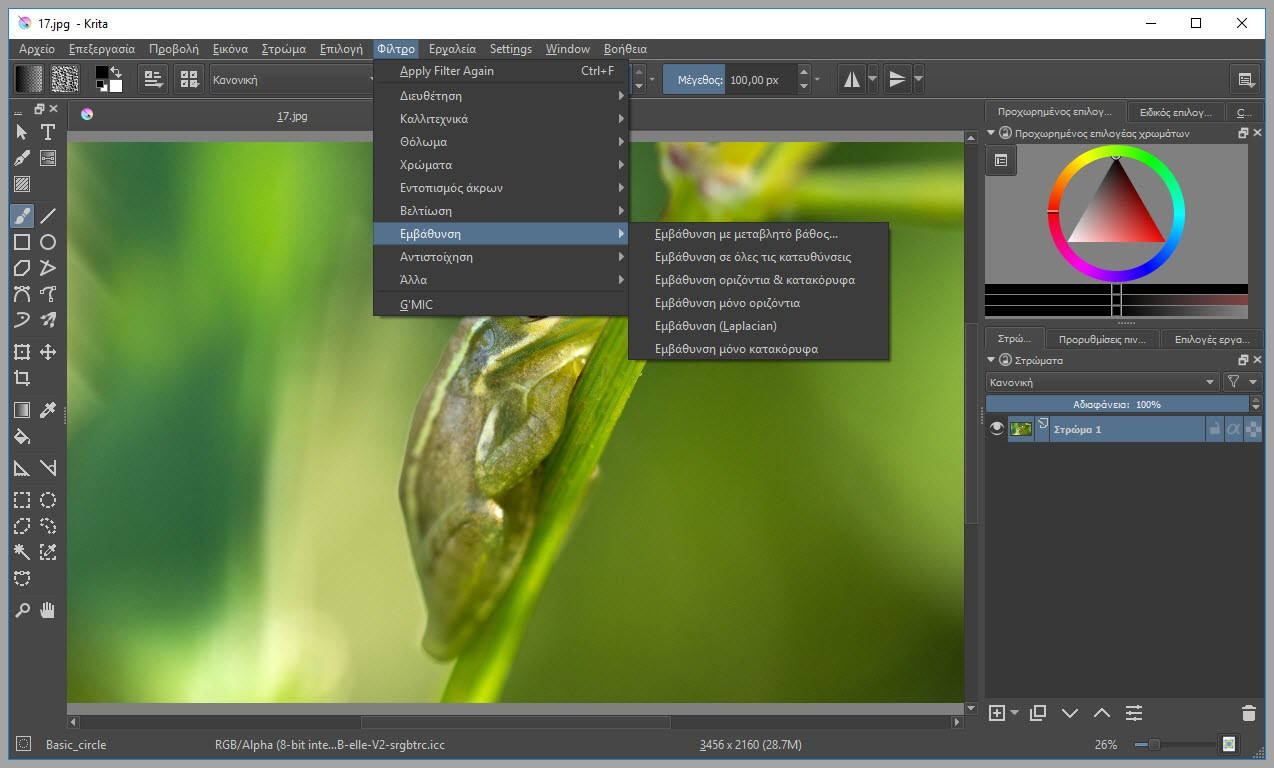This screenshot has width=1274, height=768.
Task: Select the Ellipse tool
Action: click(x=46, y=241)
